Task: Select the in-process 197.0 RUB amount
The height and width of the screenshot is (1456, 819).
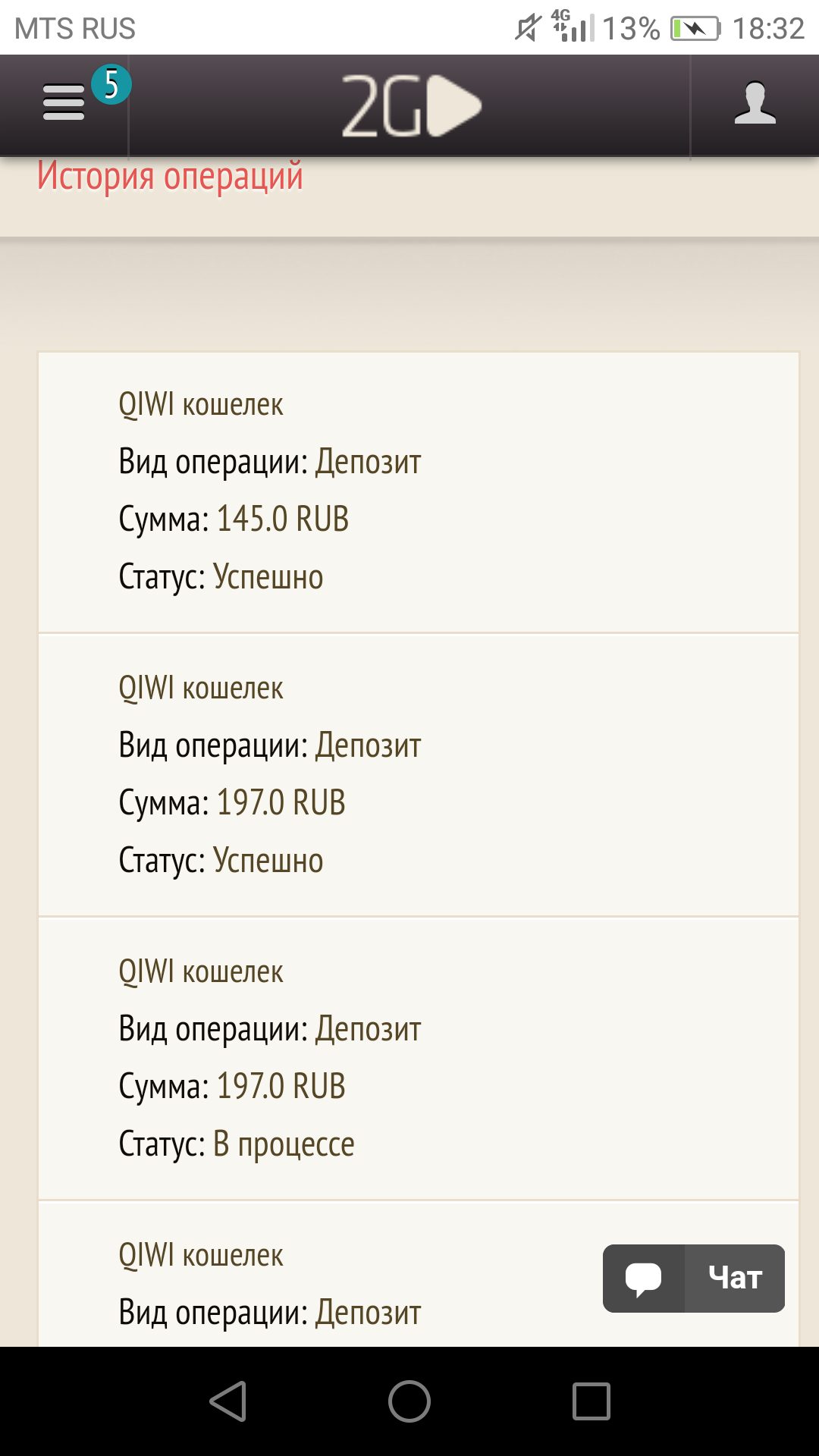Action: tap(281, 1086)
